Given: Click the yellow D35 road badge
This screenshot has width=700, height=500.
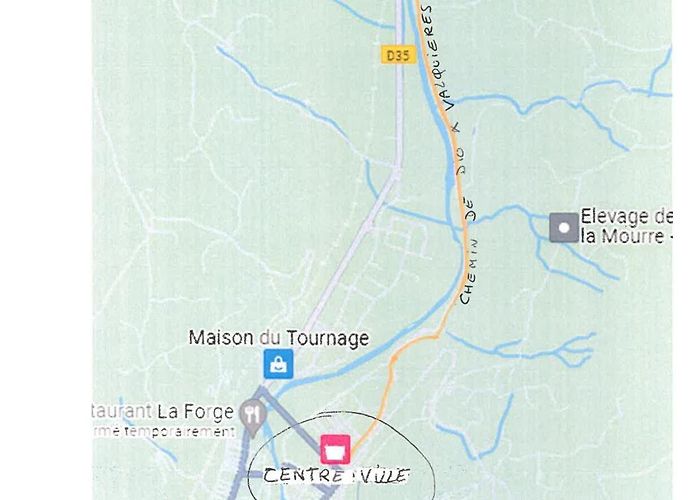Looking at the screenshot, I should click(x=398, y=55).
